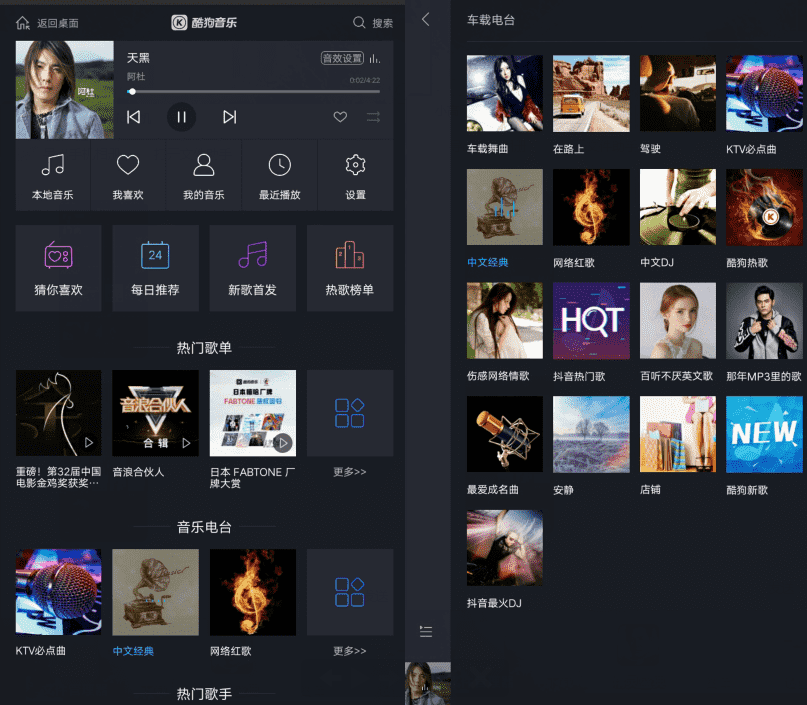Image resolution: width=807 pixels, height=705 pixels.
Task: Open the mini now-playing album thumbnail
Action: pyautogui.click(x=428, y=683)
